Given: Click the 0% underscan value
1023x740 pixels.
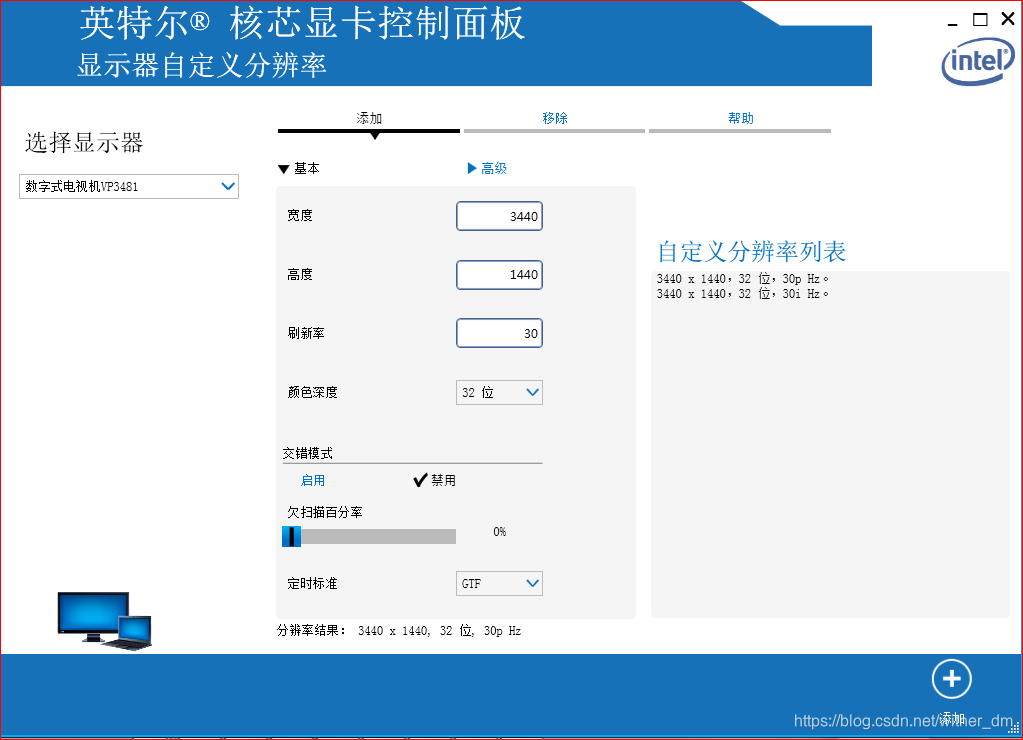Looking at the screenshot, I should (500, 532).
